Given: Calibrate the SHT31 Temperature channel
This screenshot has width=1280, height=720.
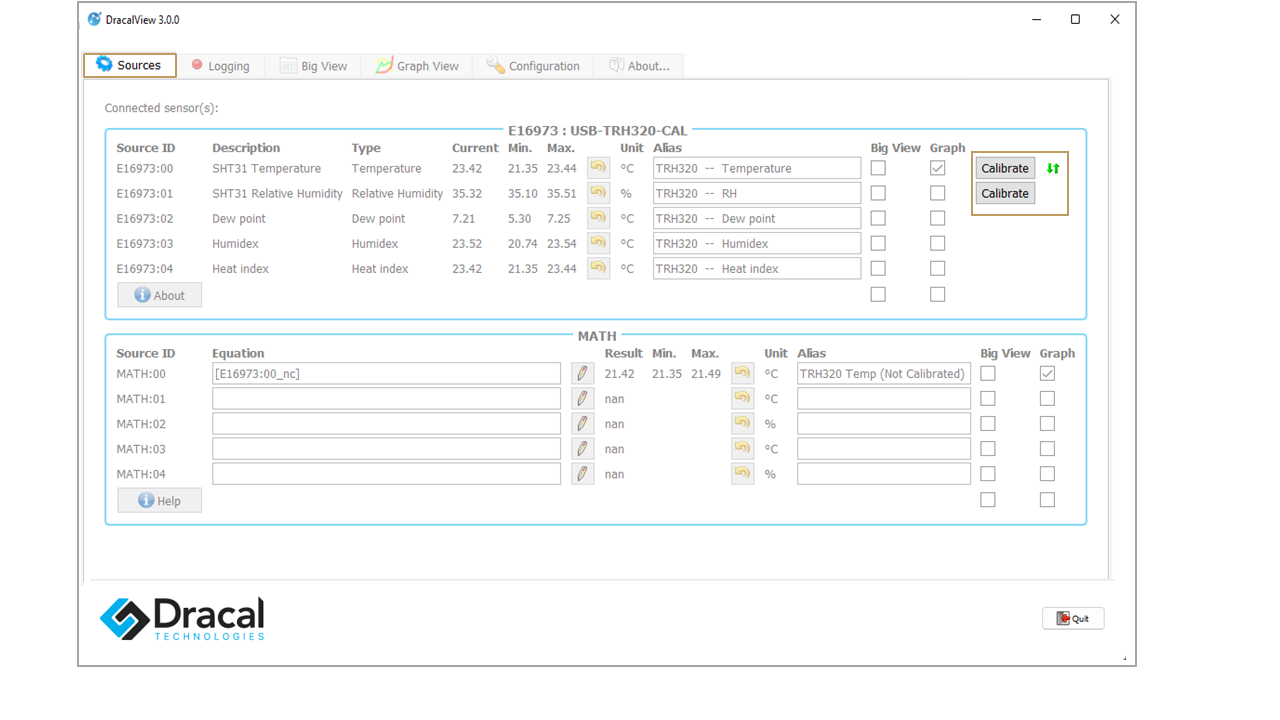Looking at the screenshot, I should [x=1005, y=168].
